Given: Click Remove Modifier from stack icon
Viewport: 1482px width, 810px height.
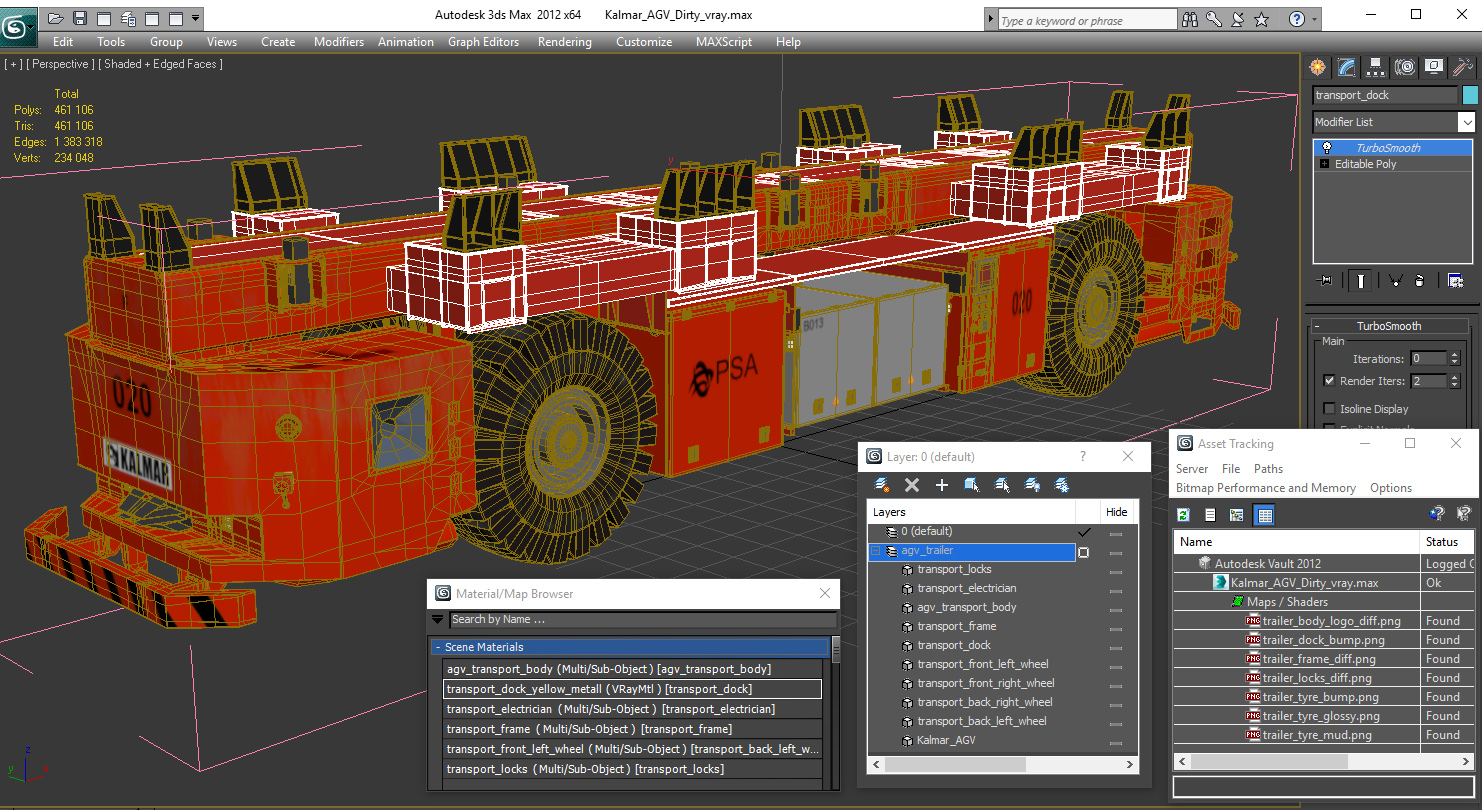Looking at the screenshot, I should click(1419, 281).
